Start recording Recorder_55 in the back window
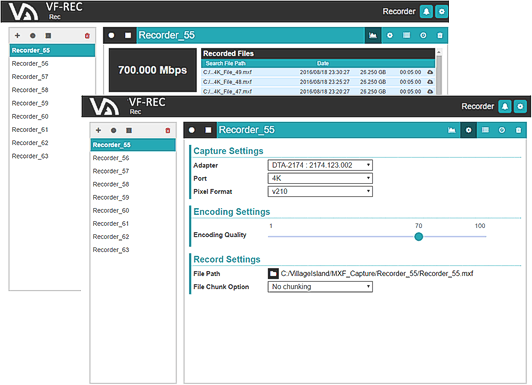 tap(111, 35)
